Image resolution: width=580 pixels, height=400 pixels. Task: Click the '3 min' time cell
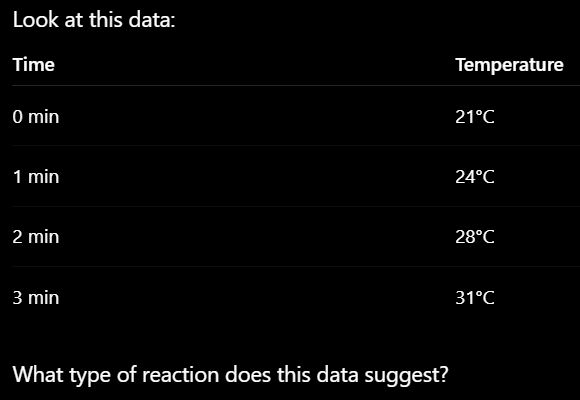(x=36, y=298)
